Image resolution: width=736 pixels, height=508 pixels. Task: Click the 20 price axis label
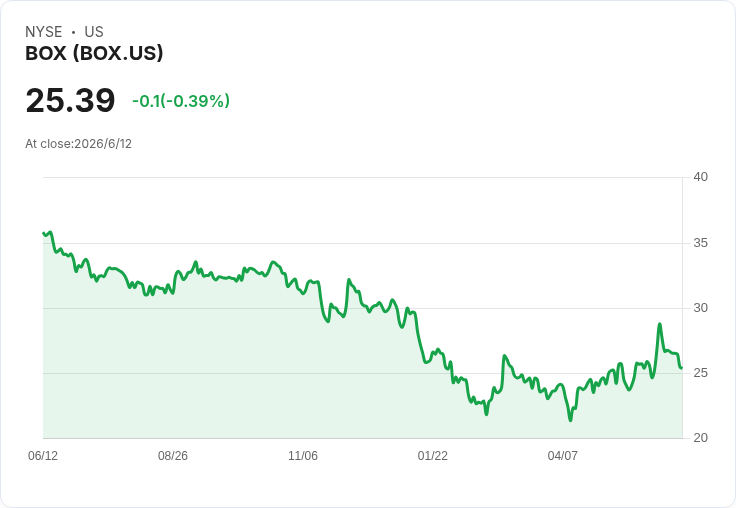pyautogui.click(x=700, y=438)
